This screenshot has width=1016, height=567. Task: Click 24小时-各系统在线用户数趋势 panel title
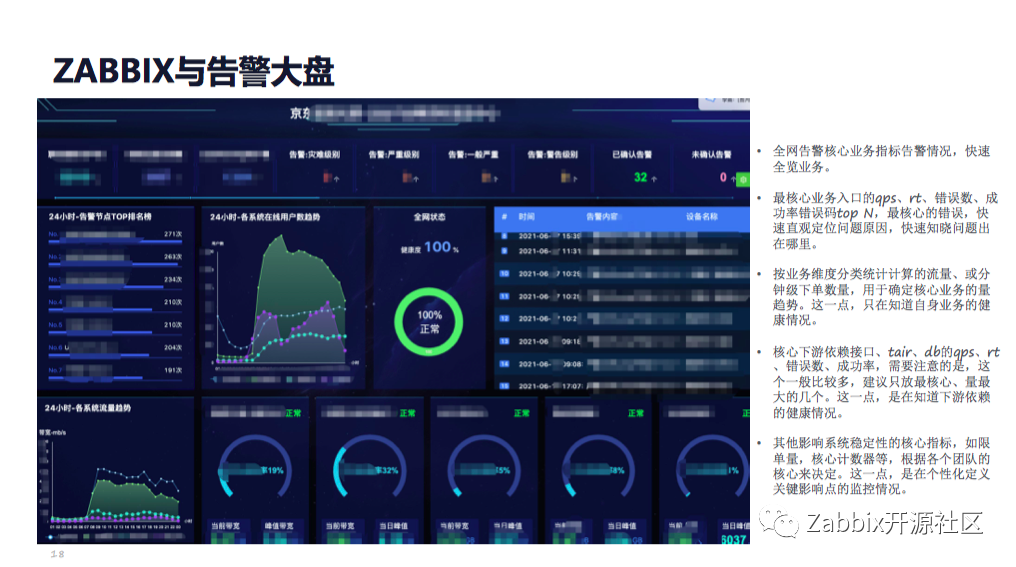click(265, 217)
